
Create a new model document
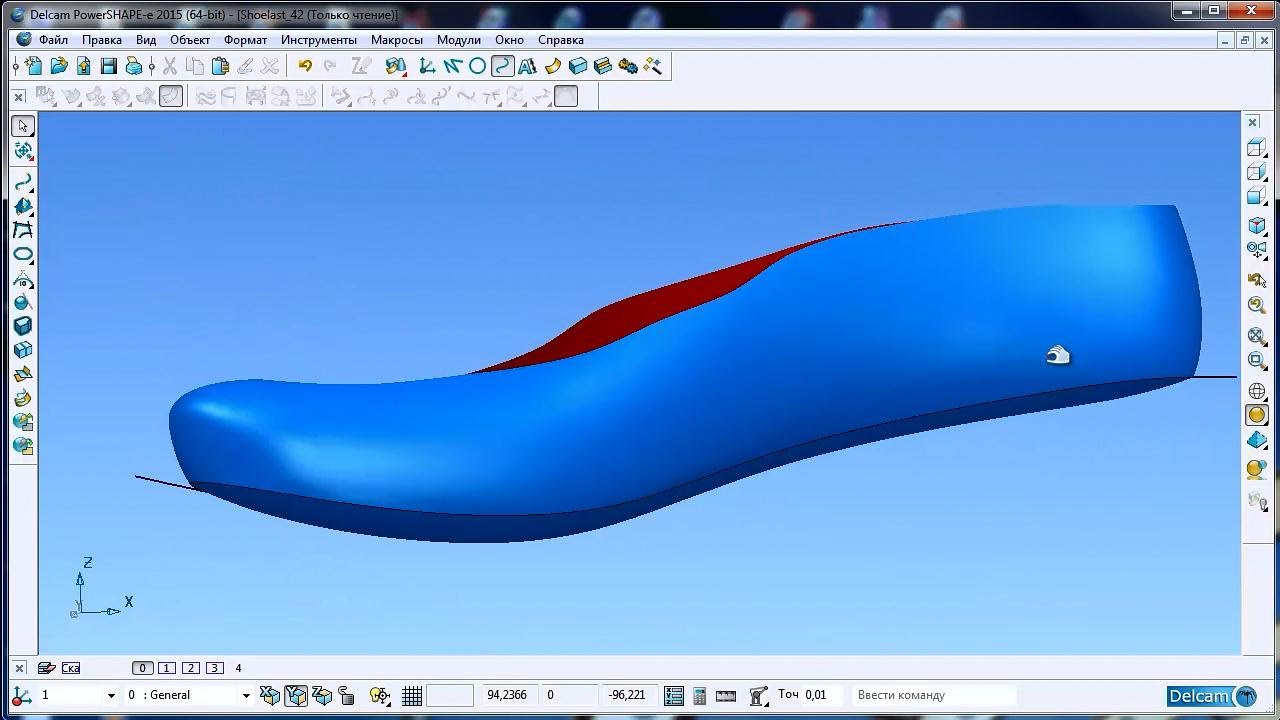[x=34, y=66]
